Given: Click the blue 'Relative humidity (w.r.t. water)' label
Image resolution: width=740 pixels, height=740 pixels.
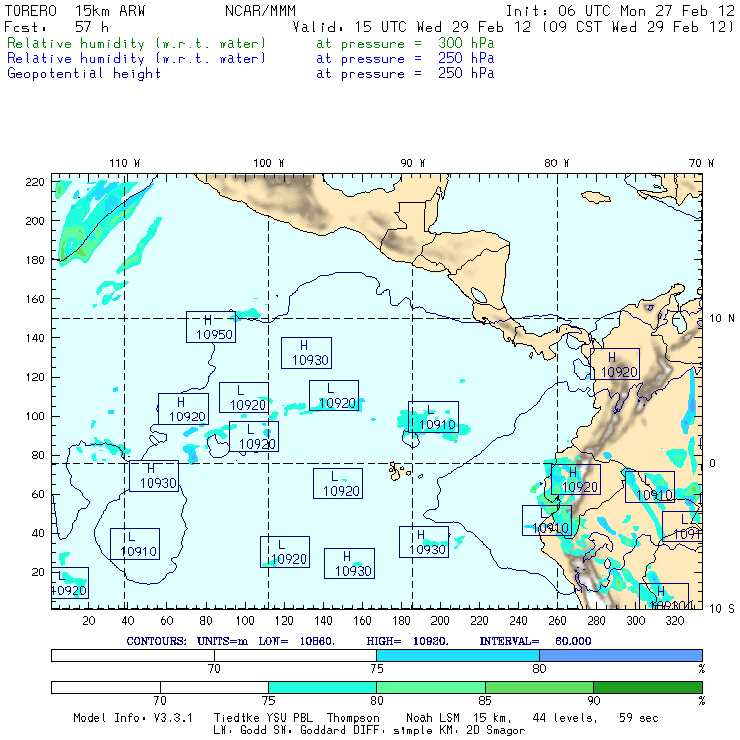Looking at the screenshot, I should (x=136, y=59).
